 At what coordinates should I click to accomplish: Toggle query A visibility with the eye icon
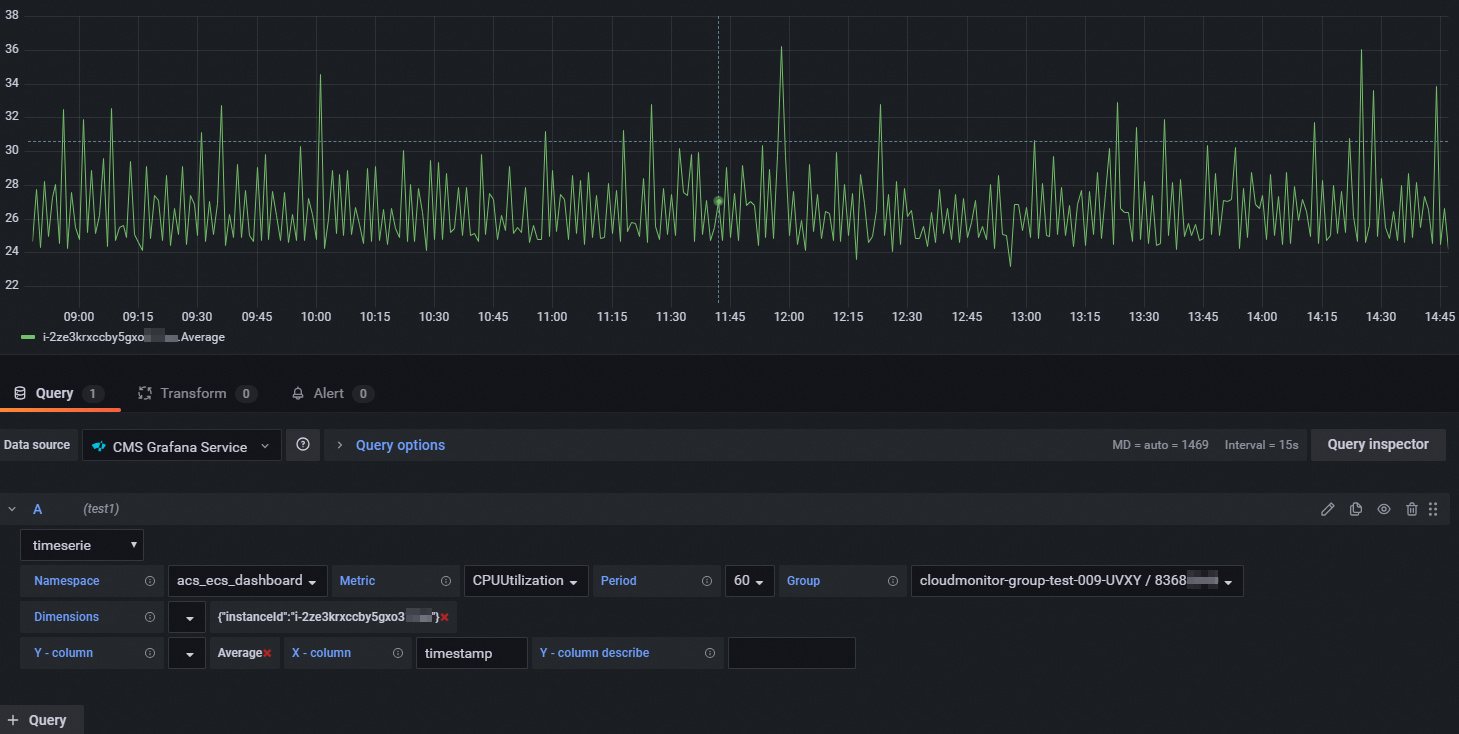[1383, 509]
